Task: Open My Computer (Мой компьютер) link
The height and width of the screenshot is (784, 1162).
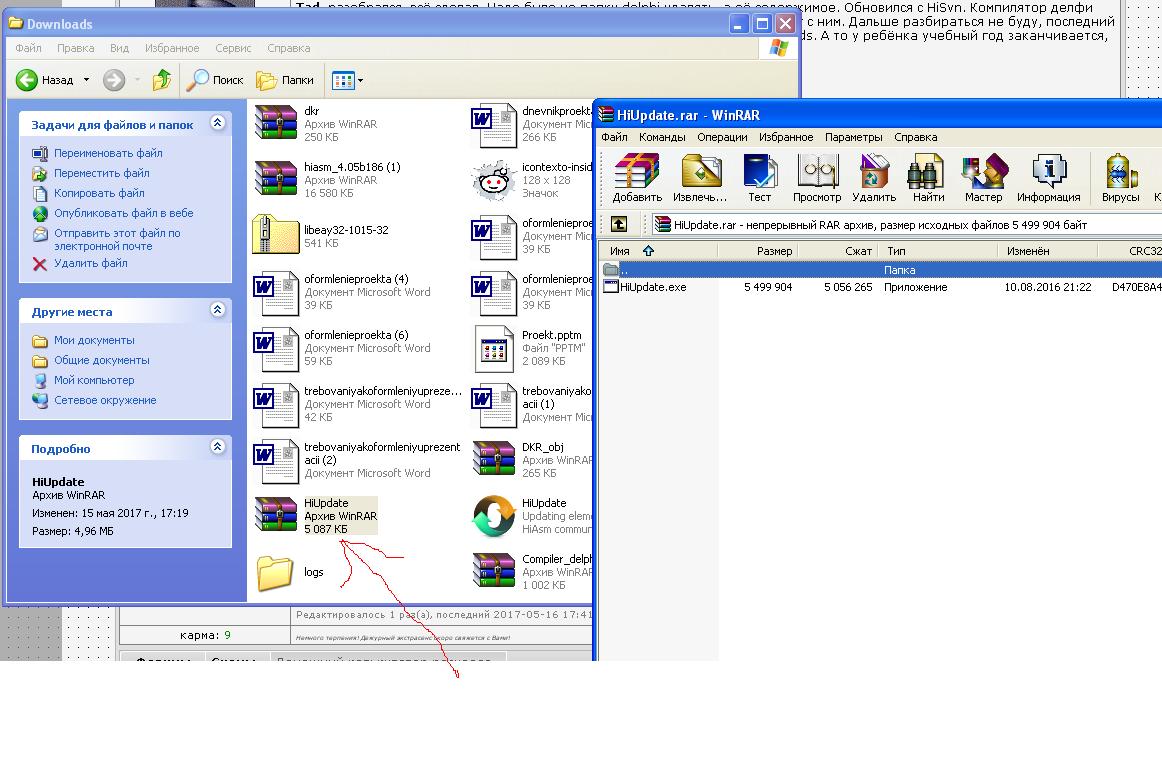Action: pos(94,380)
